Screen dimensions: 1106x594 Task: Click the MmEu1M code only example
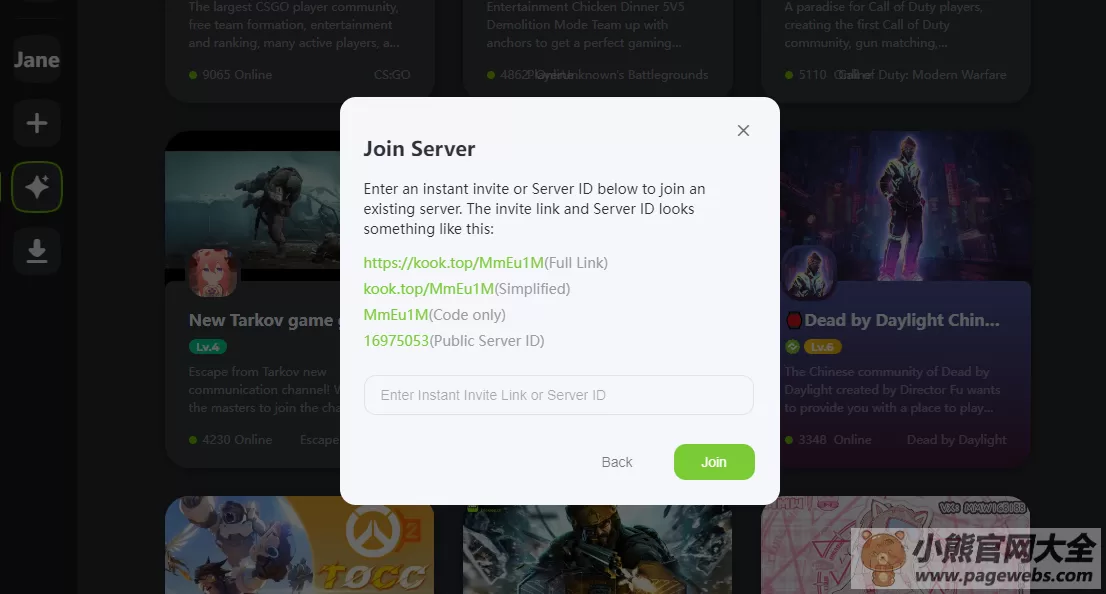pos(396,315)
